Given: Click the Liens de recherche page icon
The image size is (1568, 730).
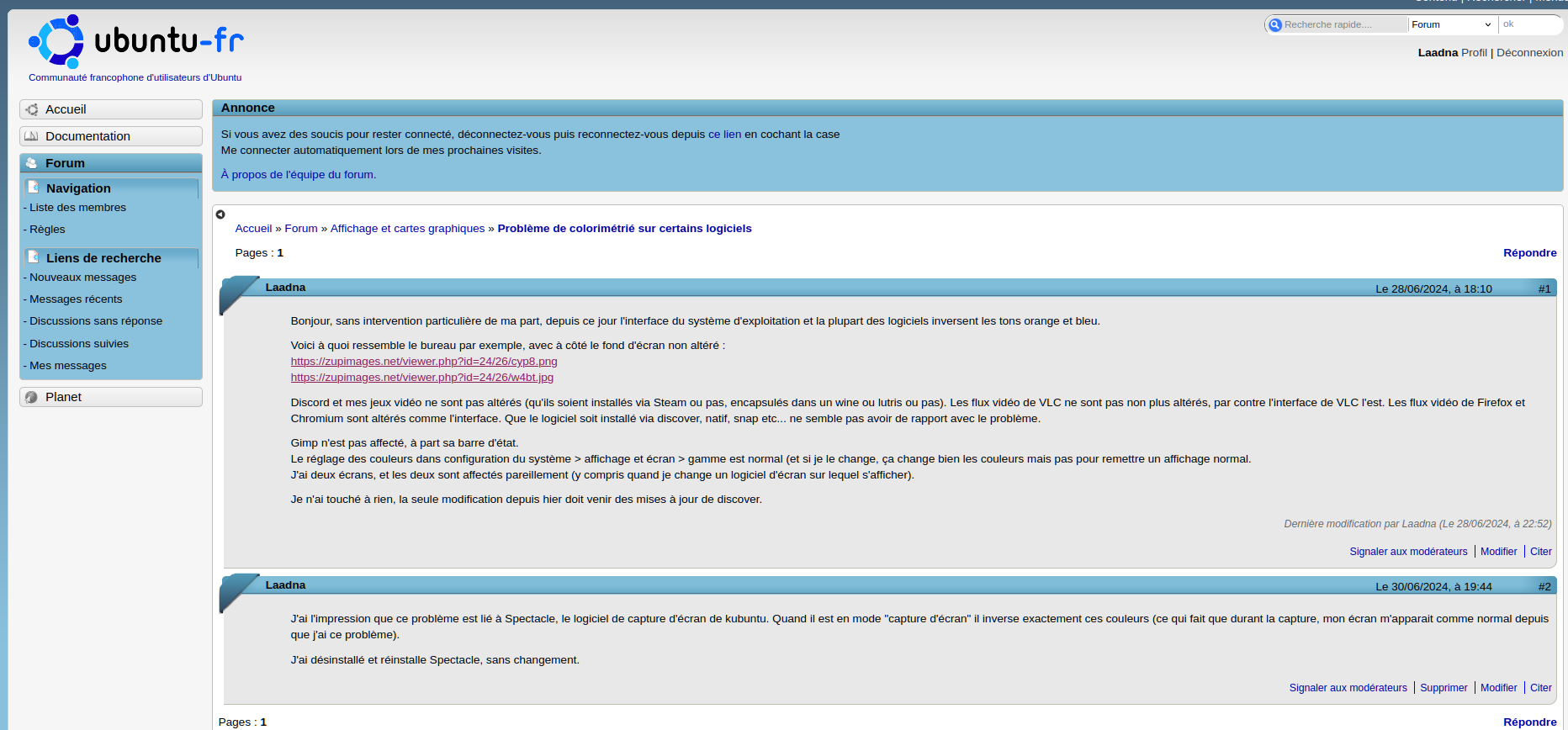Looking at the screenshot, I should (x=34, y=257).
